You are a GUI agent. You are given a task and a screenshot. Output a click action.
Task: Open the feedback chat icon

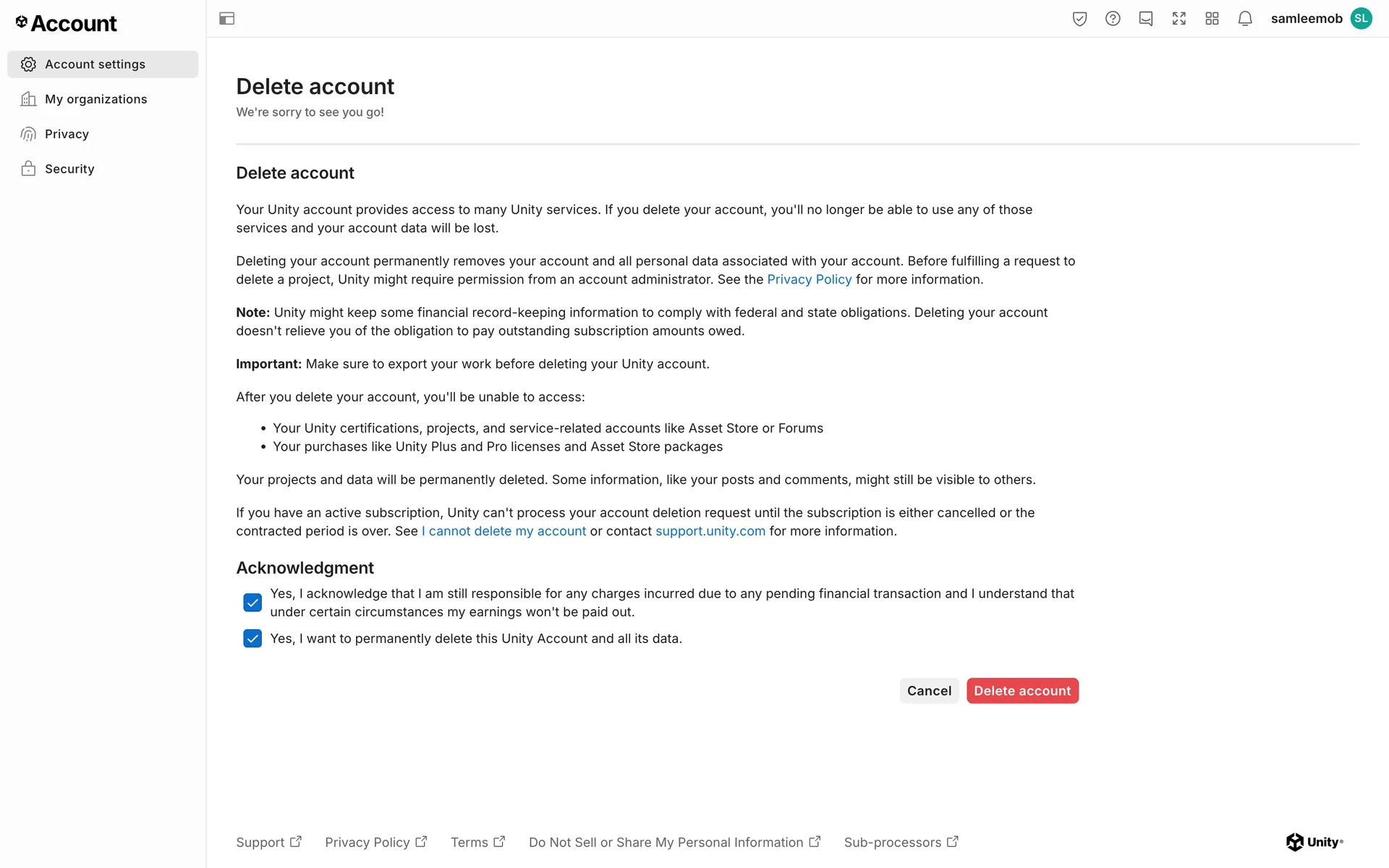click(1146, 19)
